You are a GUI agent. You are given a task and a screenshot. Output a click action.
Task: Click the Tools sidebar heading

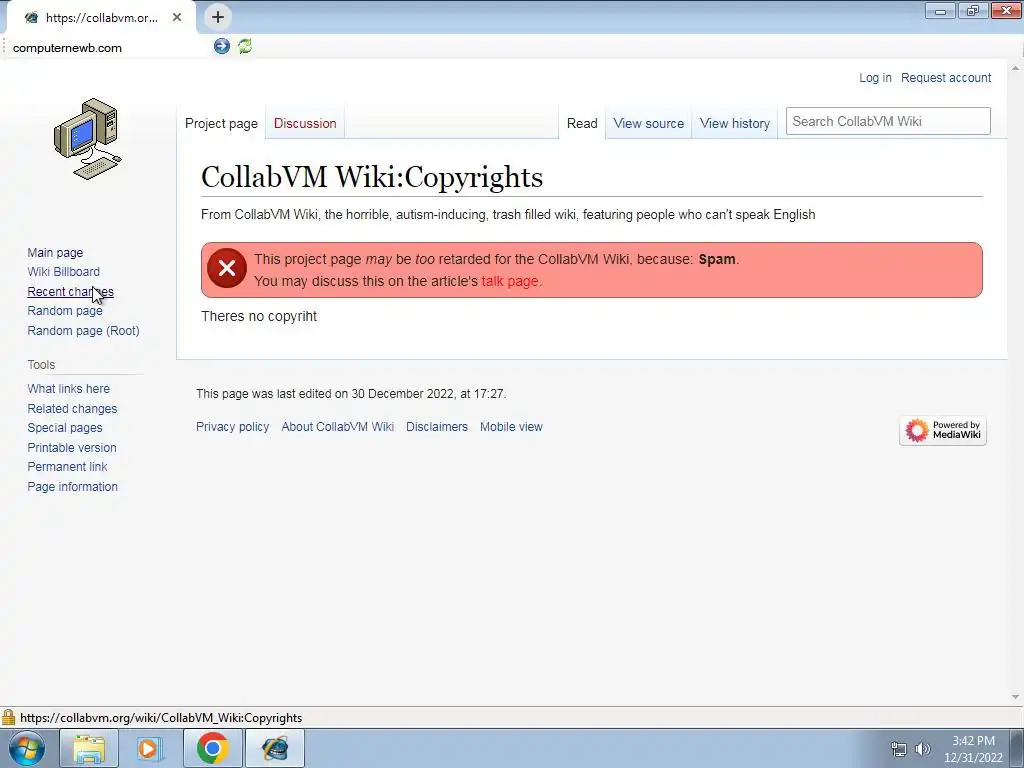tap(41, 365)
